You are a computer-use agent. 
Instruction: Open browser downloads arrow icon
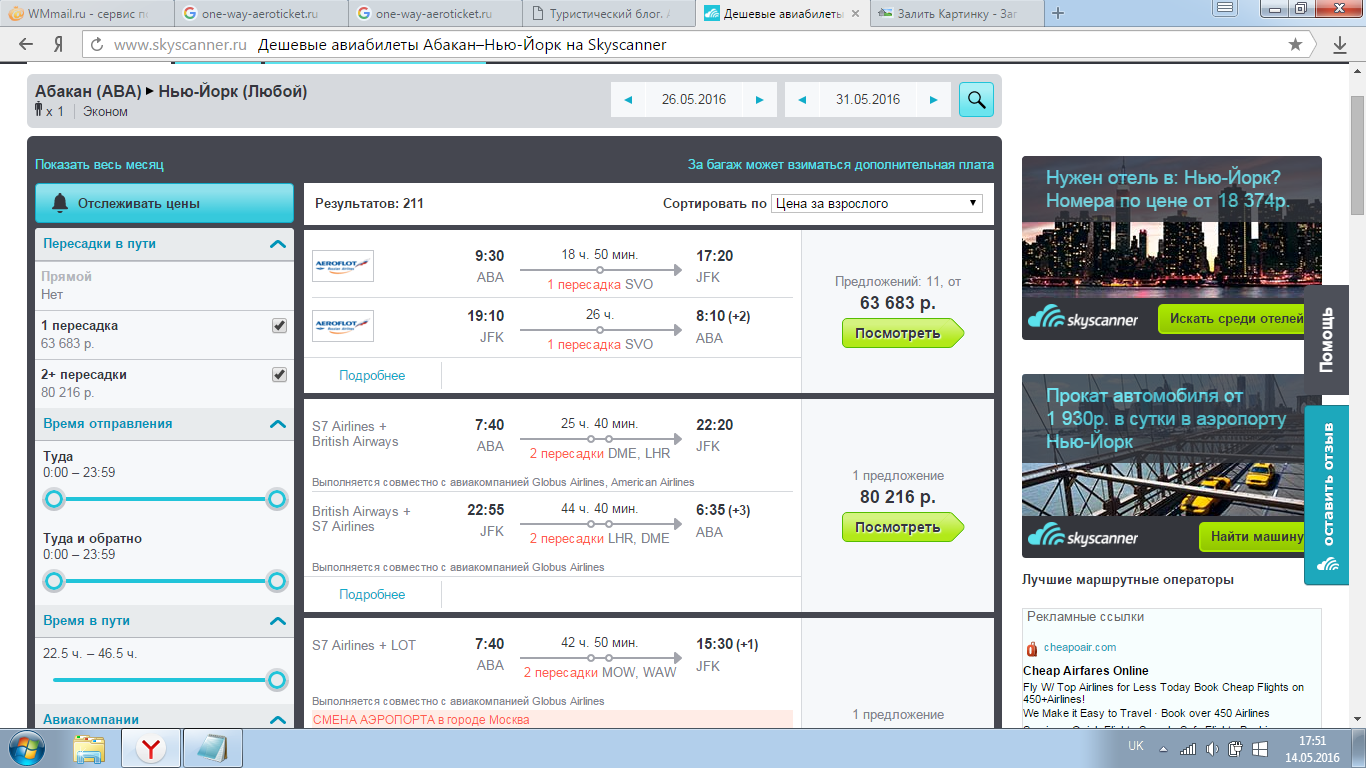point(1341,44)
